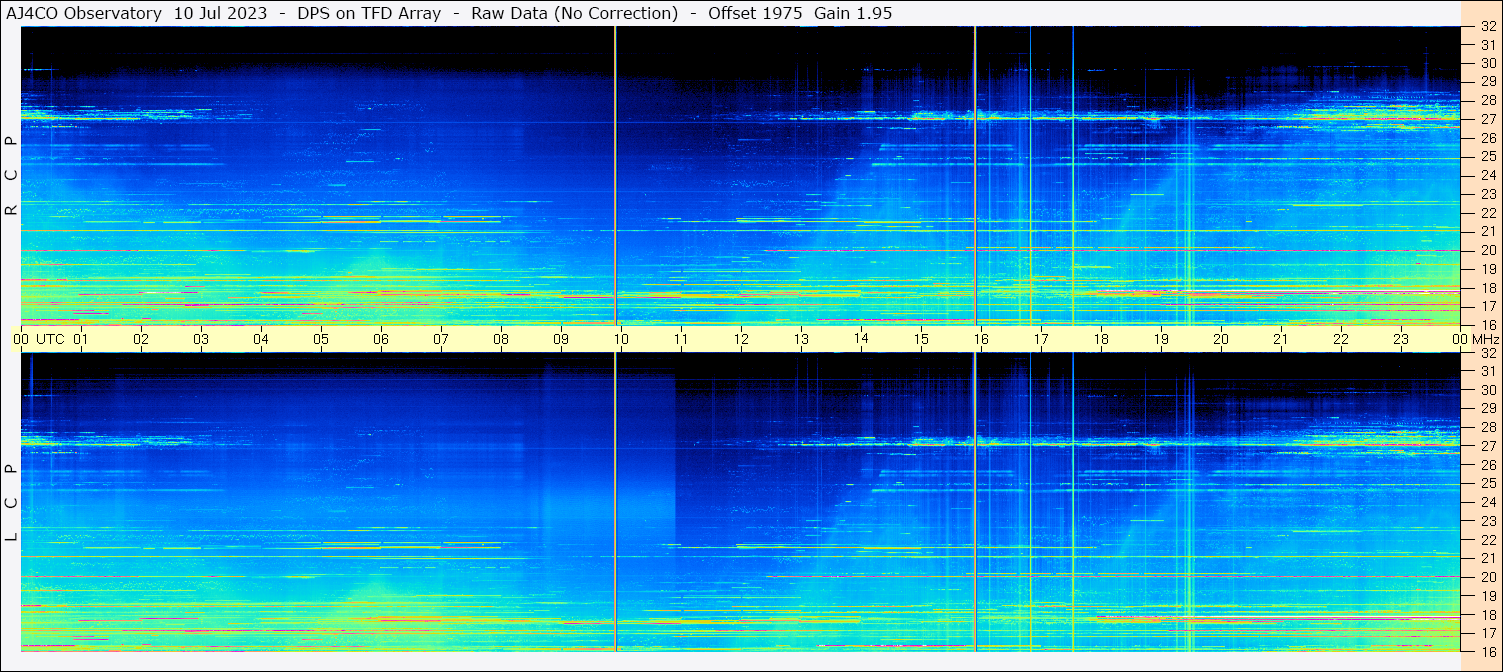Click 20 MHz label on LCP frequency scale
Screen dimensions: 1503x672
point(1487,577)
